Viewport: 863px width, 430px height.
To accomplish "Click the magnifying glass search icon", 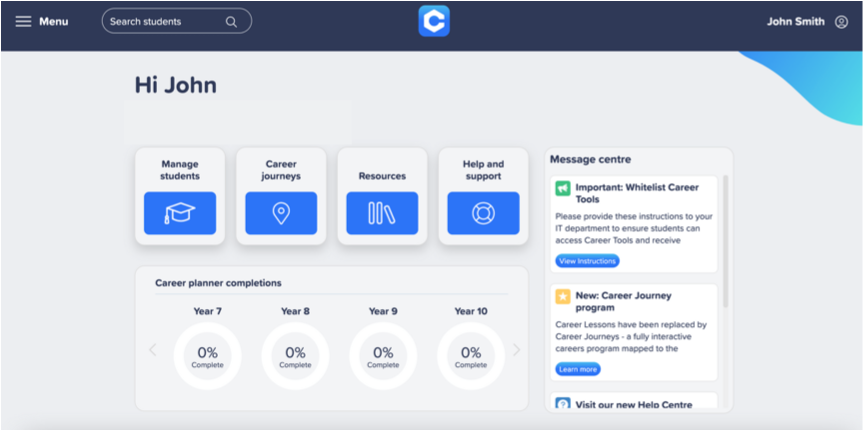I will click(231, 22).
